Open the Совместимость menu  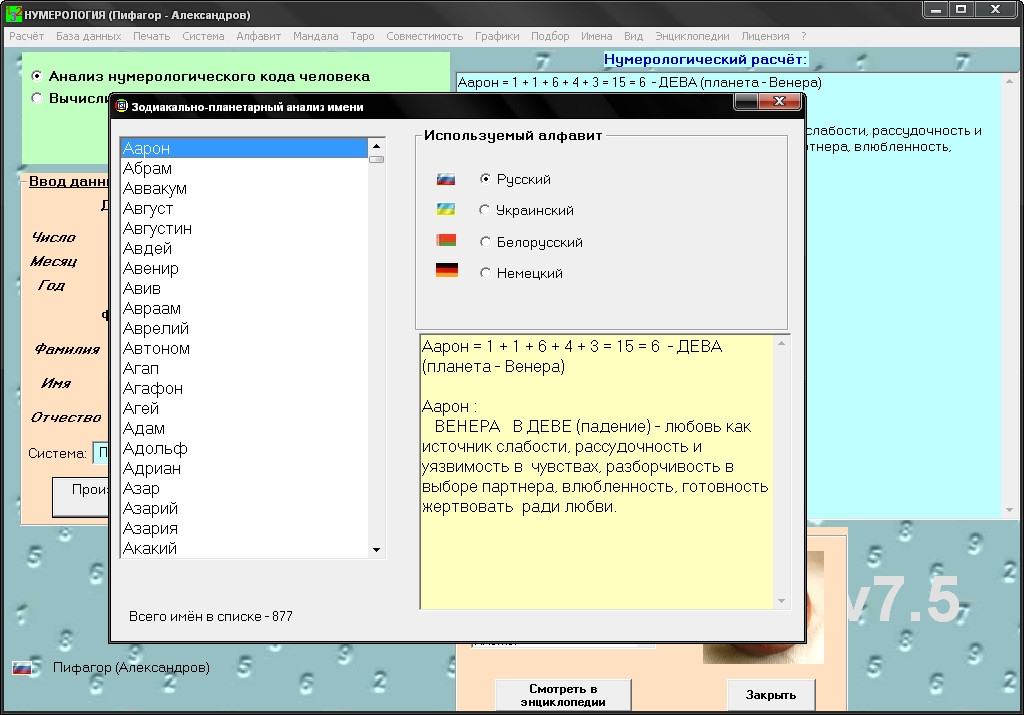[424, 36]
